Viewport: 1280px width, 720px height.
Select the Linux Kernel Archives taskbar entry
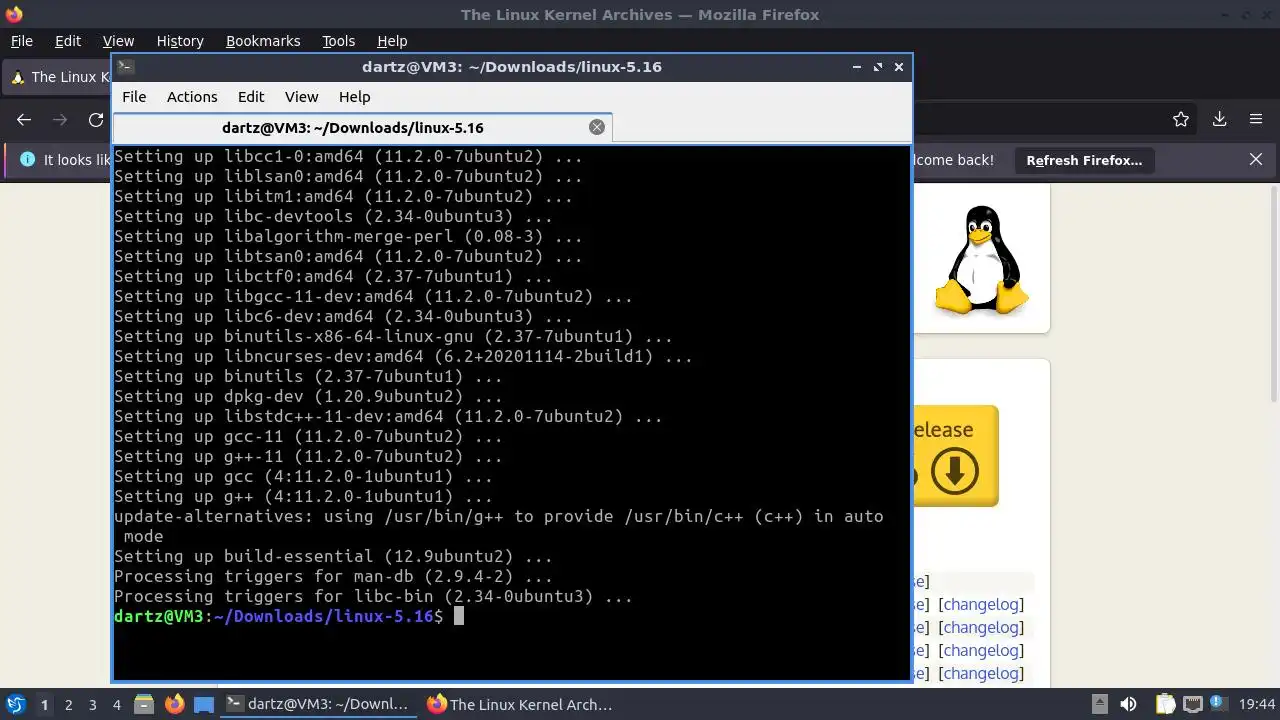[x=520, y=704]
